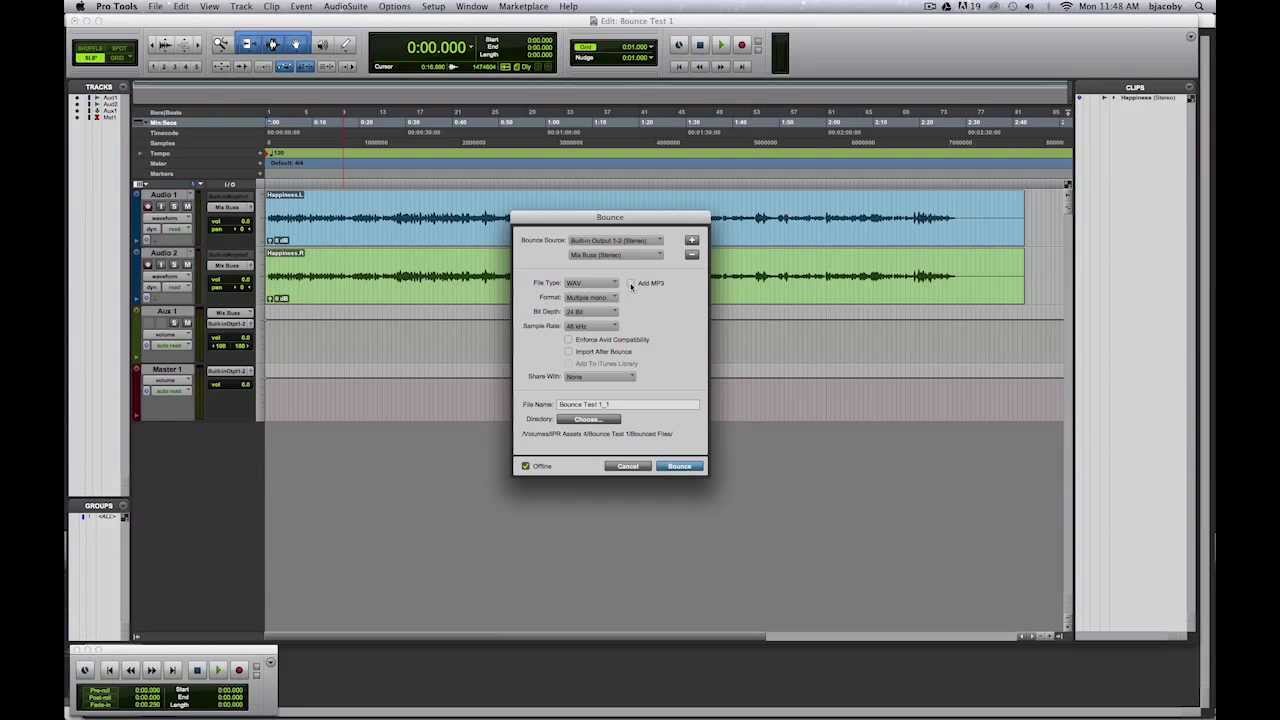The width and height of the screenshot is (1280, 720).
Task: Click the Online sync button in the top transport
Action: (x=679, y=45)
